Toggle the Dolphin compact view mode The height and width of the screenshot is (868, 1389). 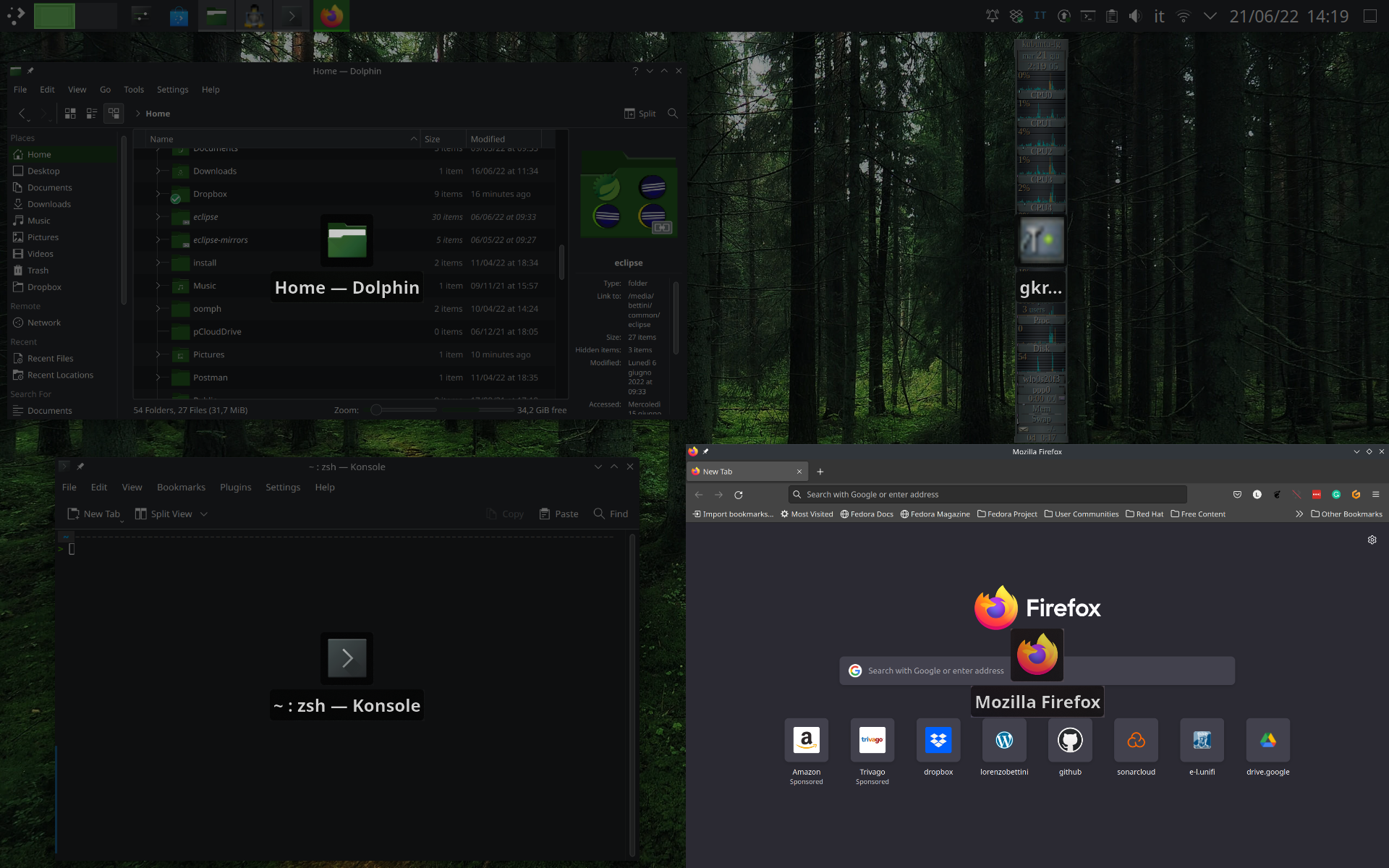tap(91, 113)
